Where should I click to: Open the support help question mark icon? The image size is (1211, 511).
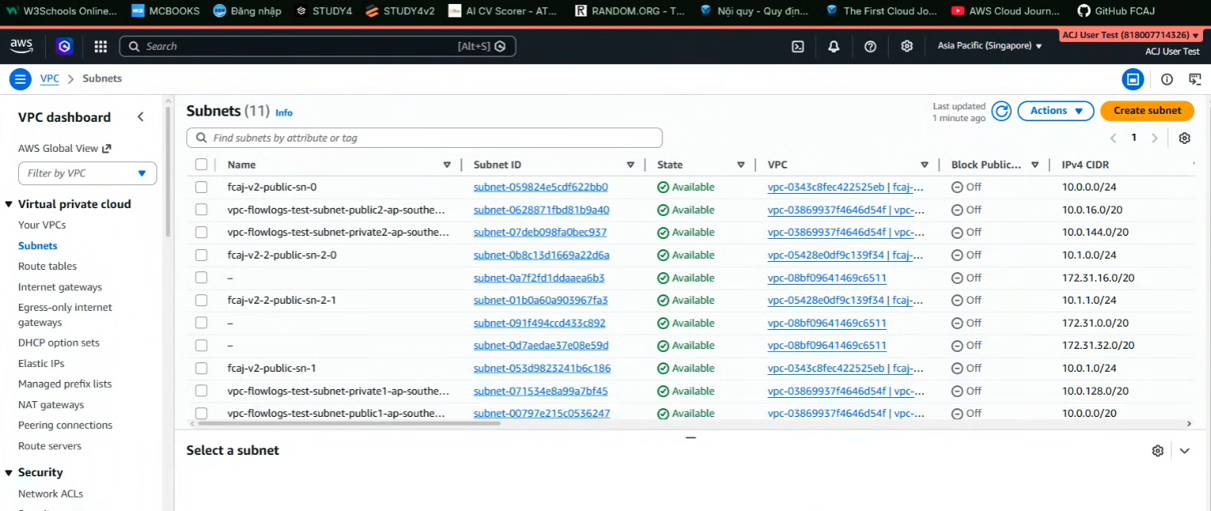point(870,46)
